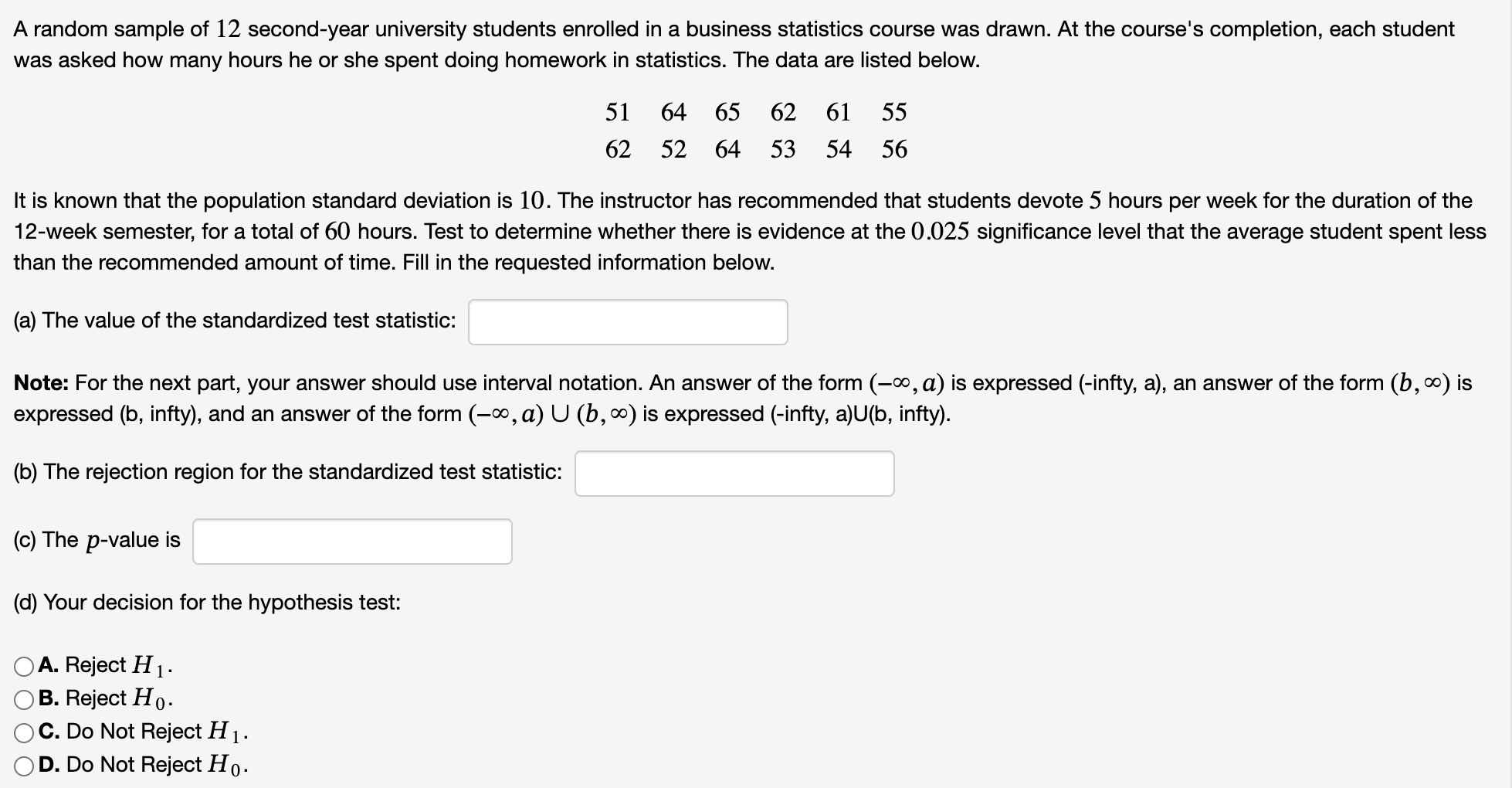This screenshot has height=788, width=1512.
Task: Click inside the part (c) input field
Action: (352, 541)
